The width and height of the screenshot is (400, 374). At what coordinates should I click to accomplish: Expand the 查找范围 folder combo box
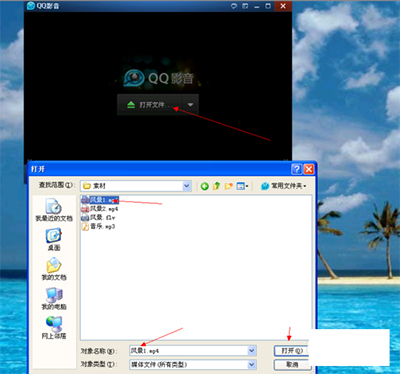pyautogui.click(x=187, y=186)
